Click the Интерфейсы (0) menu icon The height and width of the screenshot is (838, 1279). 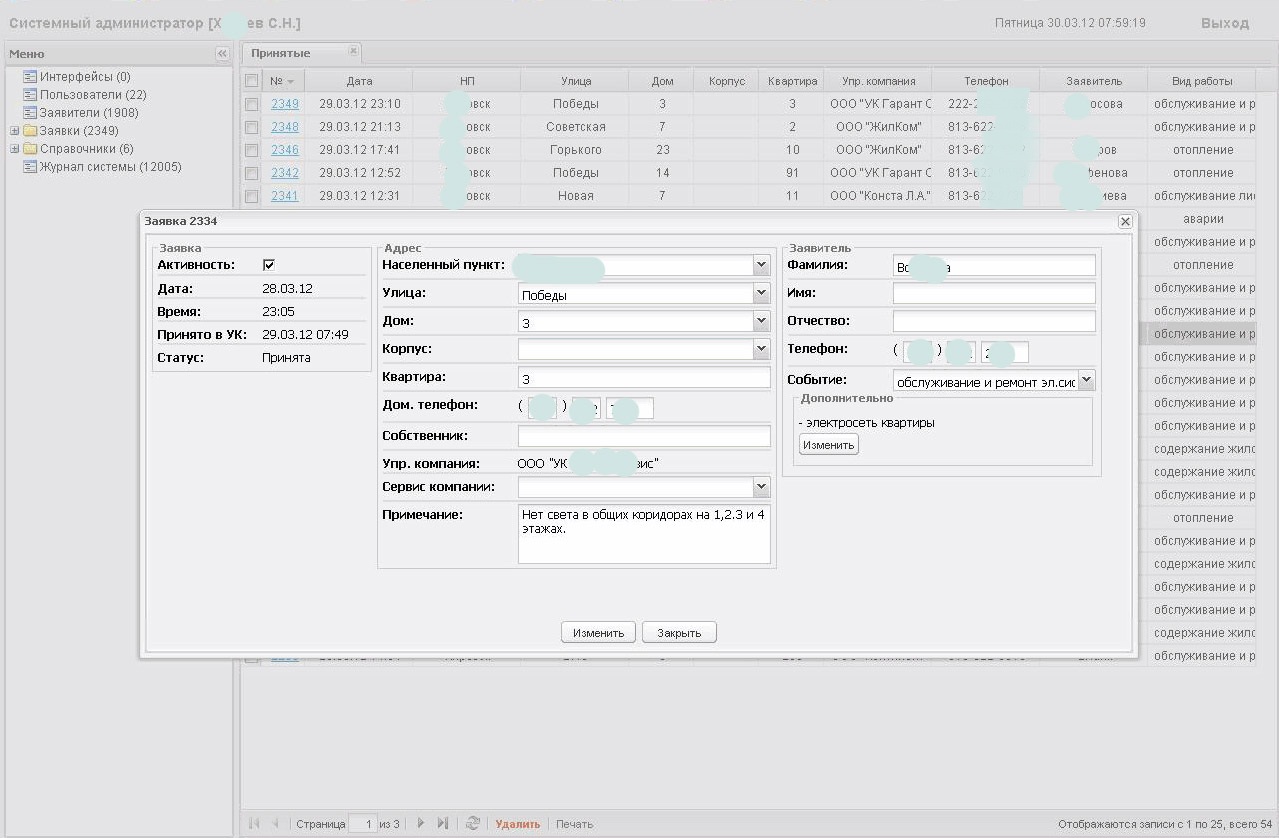[30, 77]
